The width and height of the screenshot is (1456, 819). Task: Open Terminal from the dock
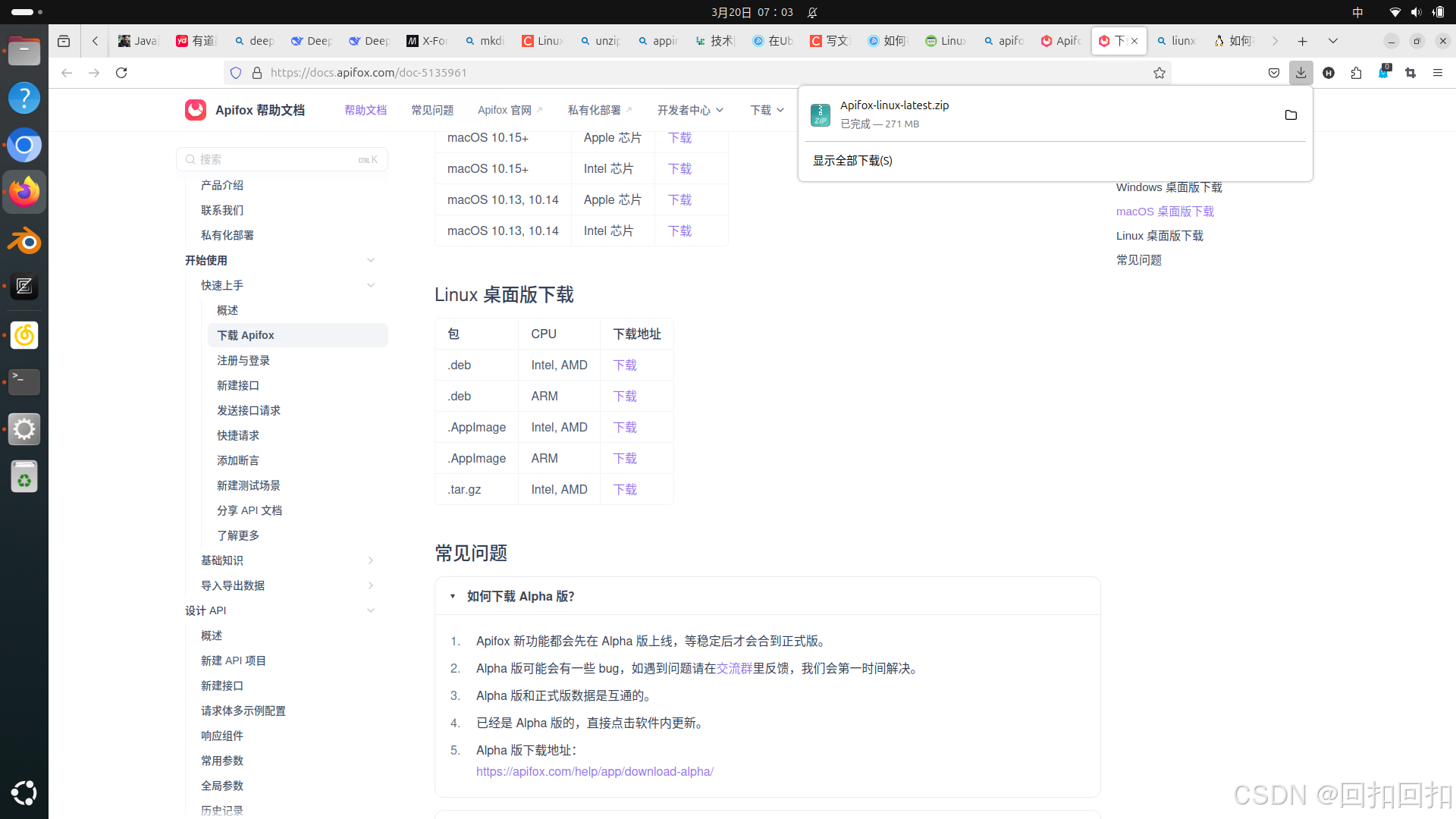(x=24, y=381)
